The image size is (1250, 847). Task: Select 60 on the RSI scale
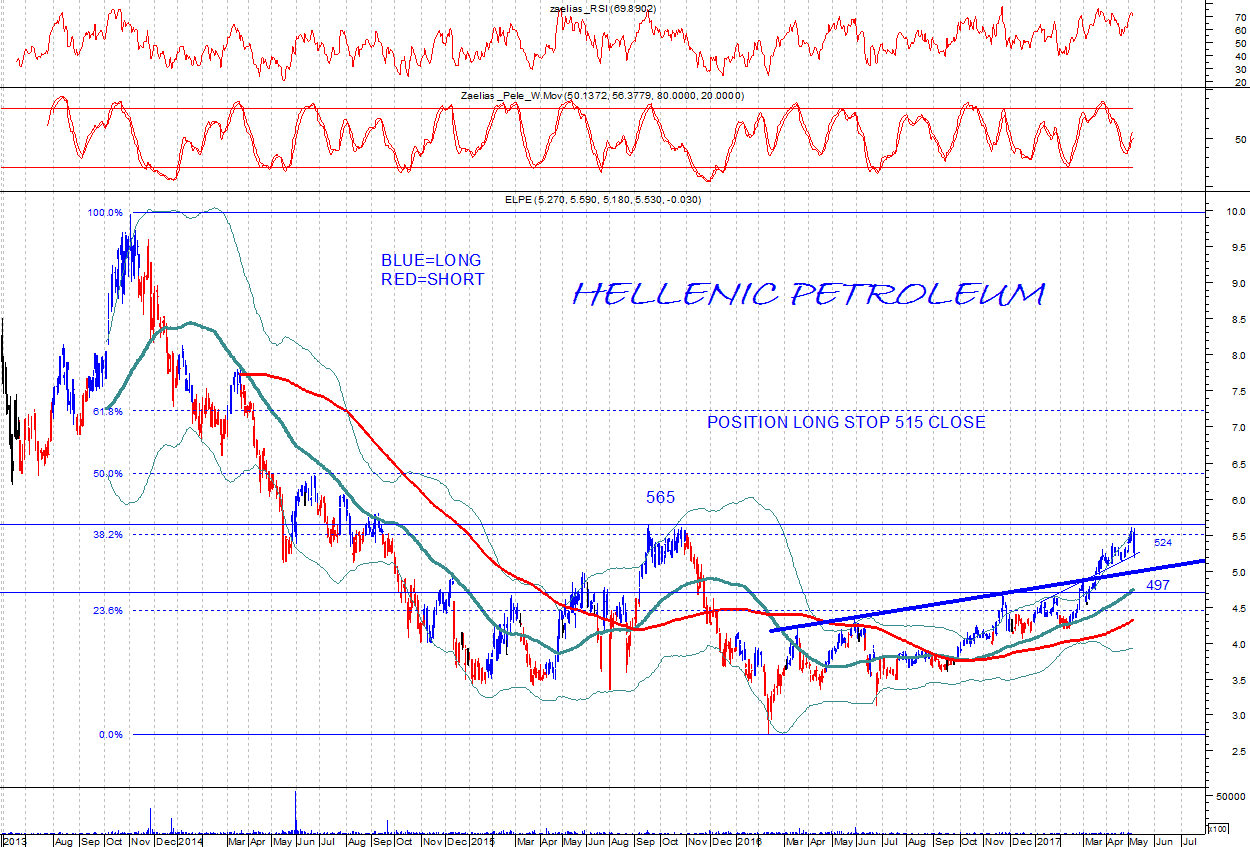[1240, 30]
